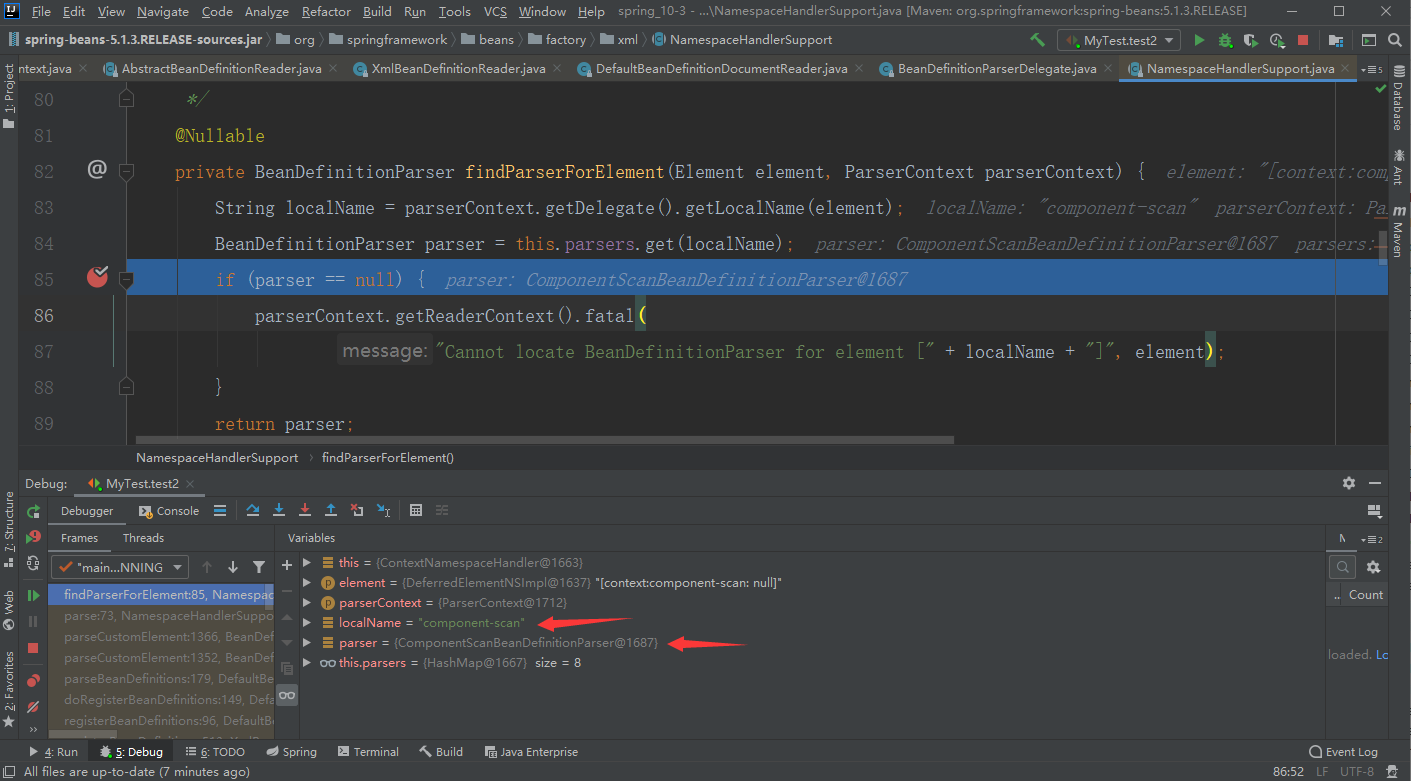Stop the running process in the top toolbar

point(1303,40)
